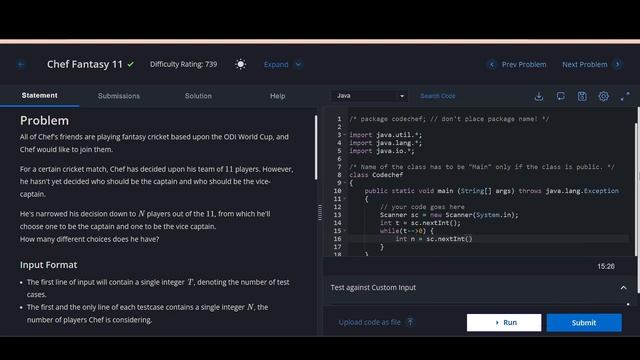Go to Next Problem

tap(584, 64)
